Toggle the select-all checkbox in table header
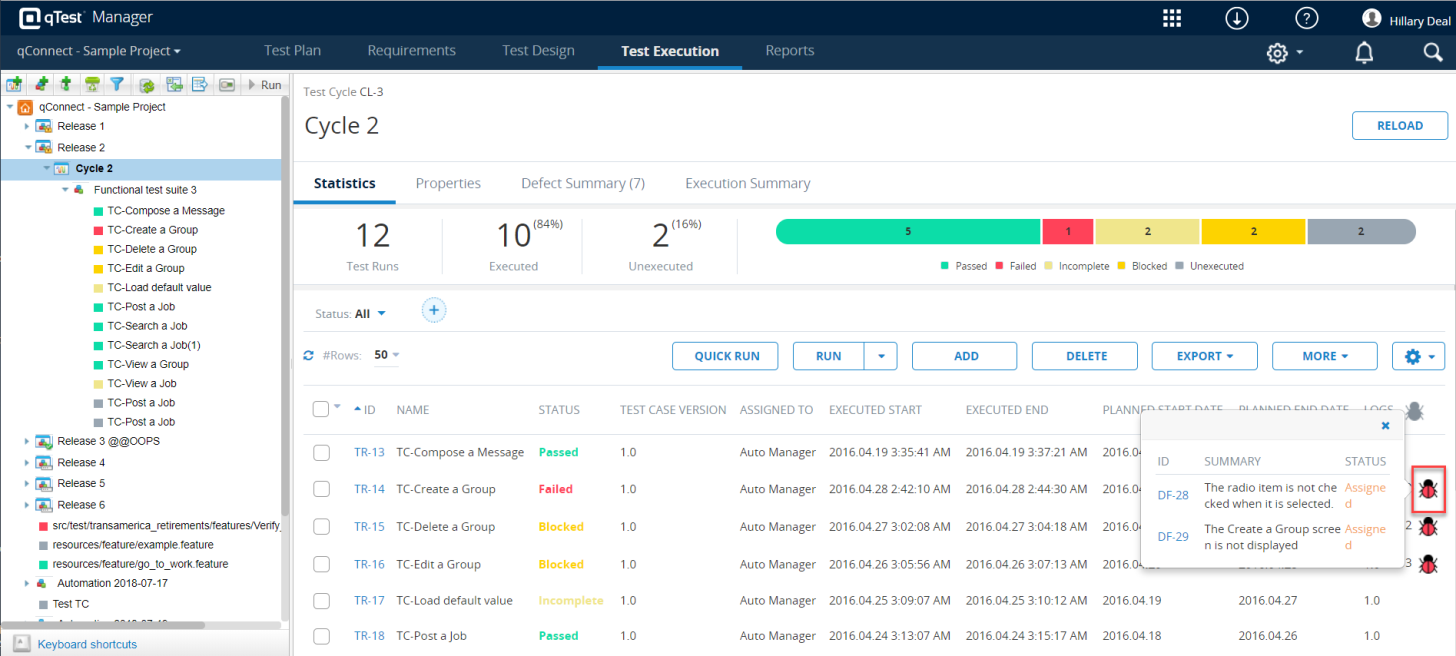 click(x=320, y=409)
